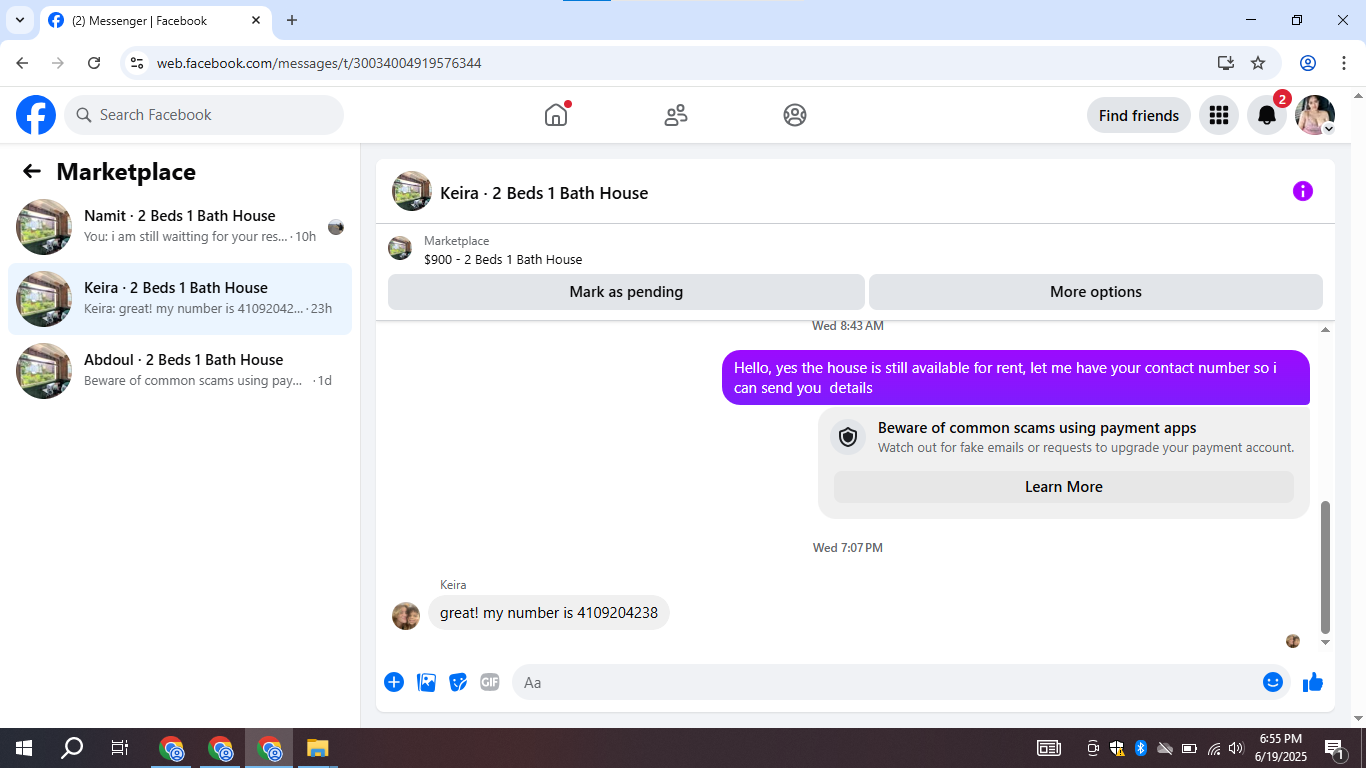The image size is (1366, 768).
Task: Click the listing thumbnail beside Marketplace label
Action: click(x=400, y=248)
